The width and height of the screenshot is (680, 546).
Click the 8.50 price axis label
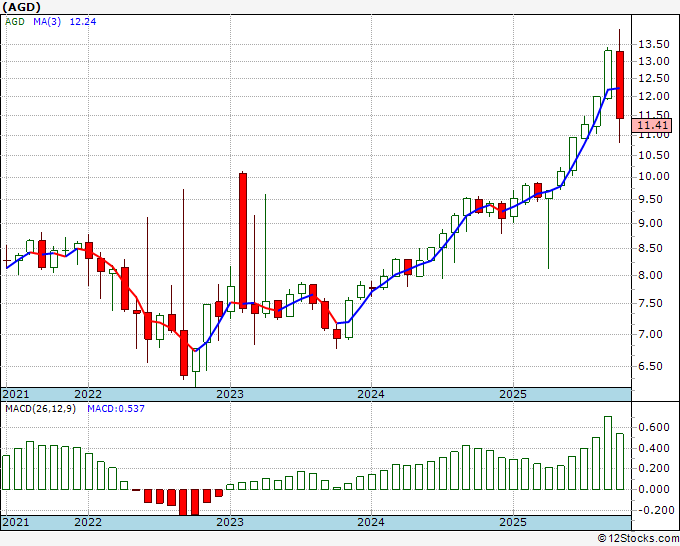(x=650, y=248)
